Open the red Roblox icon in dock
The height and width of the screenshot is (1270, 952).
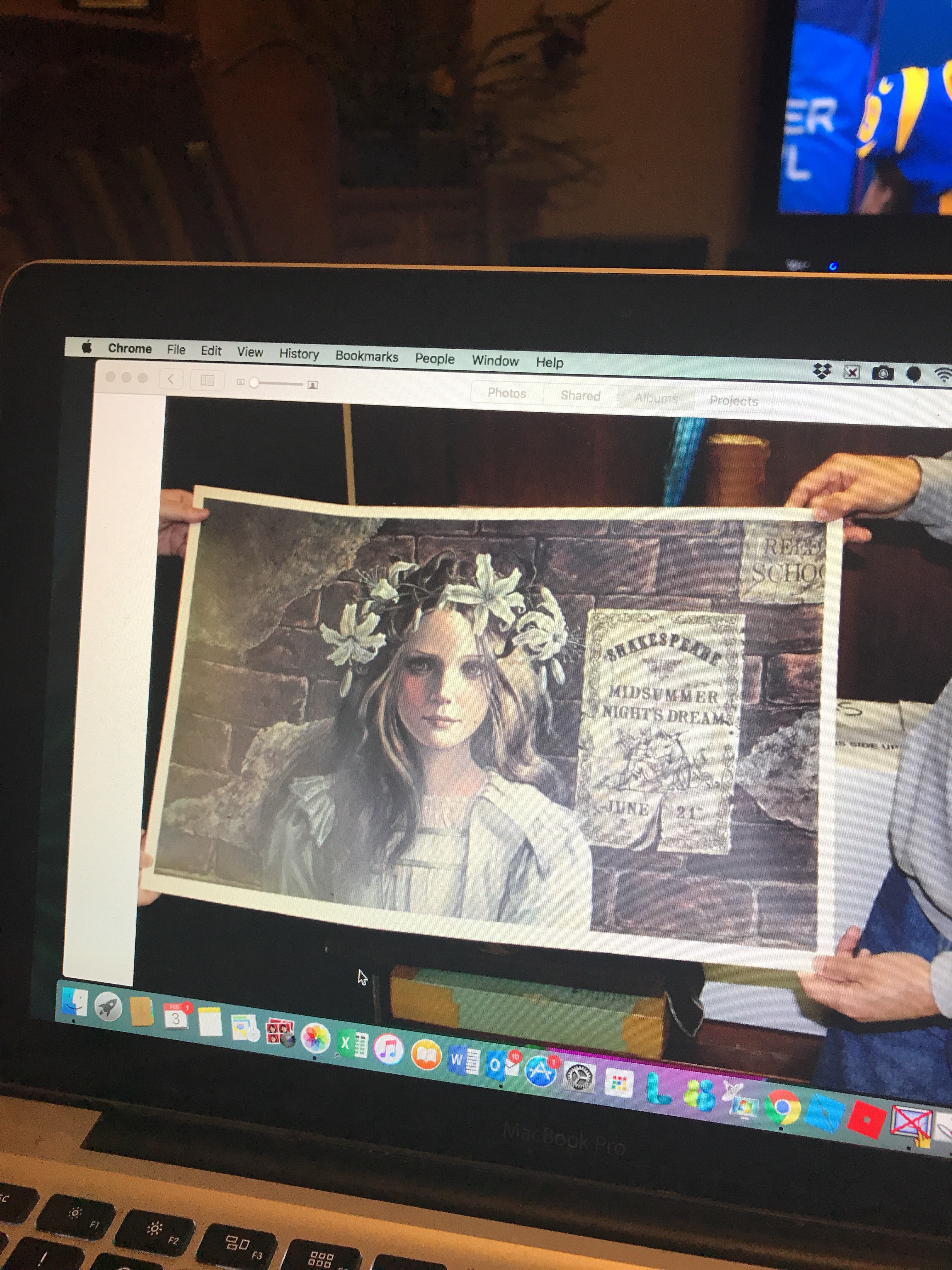pos(866,1118)
